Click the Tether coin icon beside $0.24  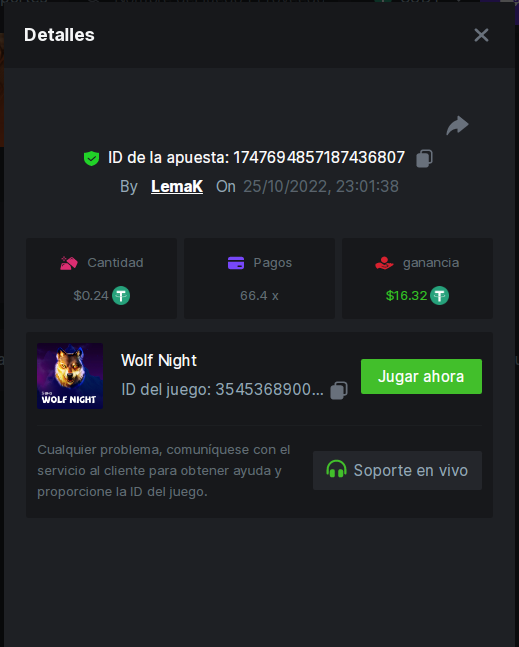(121, 295)
